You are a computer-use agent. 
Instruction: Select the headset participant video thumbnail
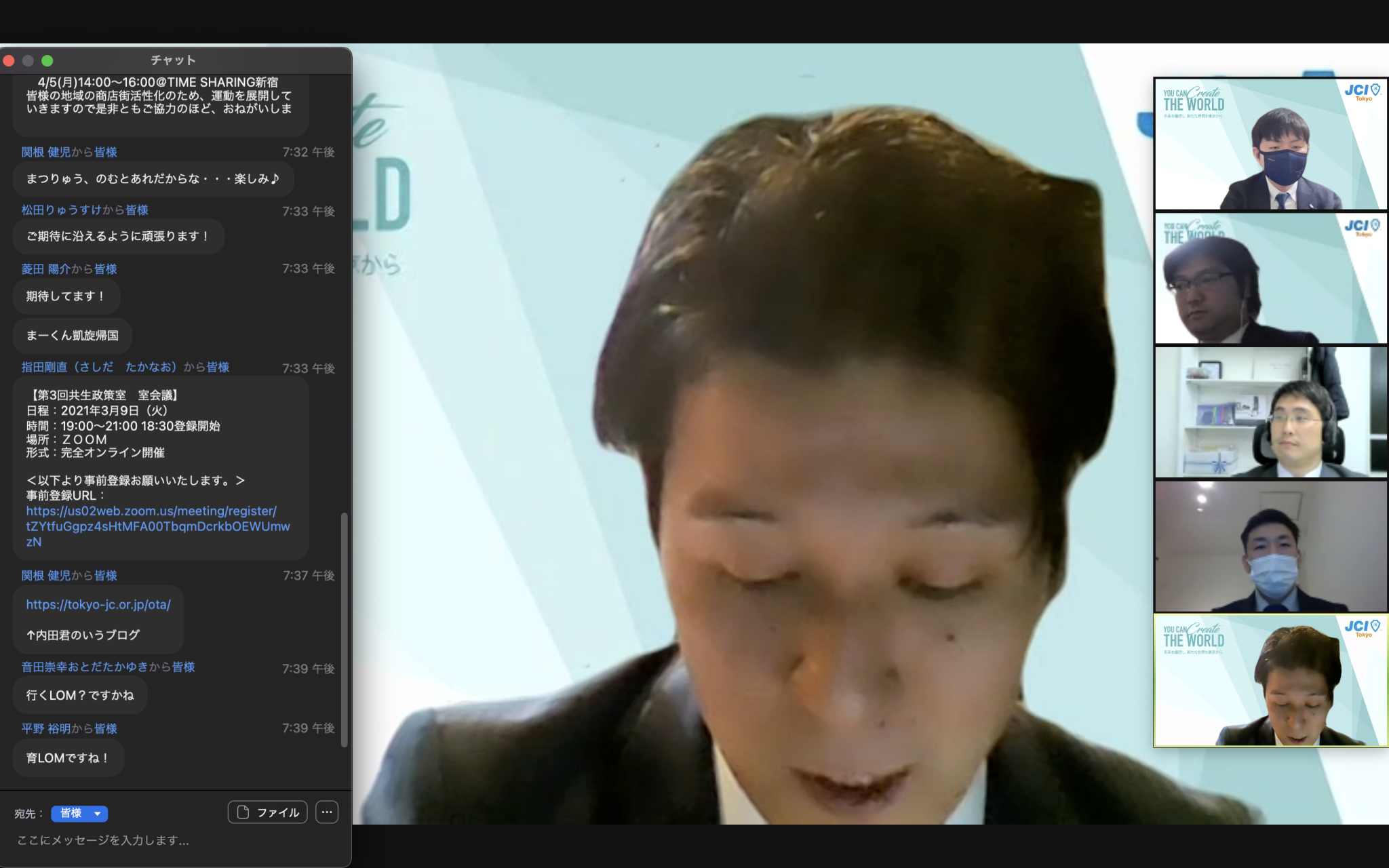[1270, 412]
